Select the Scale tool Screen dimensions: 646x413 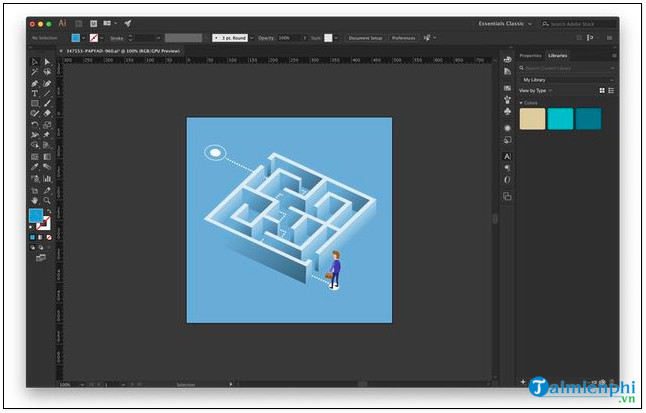click(47, 124)
